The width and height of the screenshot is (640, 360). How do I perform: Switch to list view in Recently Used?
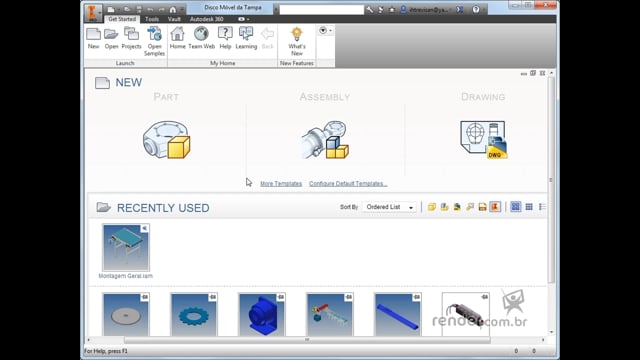click(542, 207)
